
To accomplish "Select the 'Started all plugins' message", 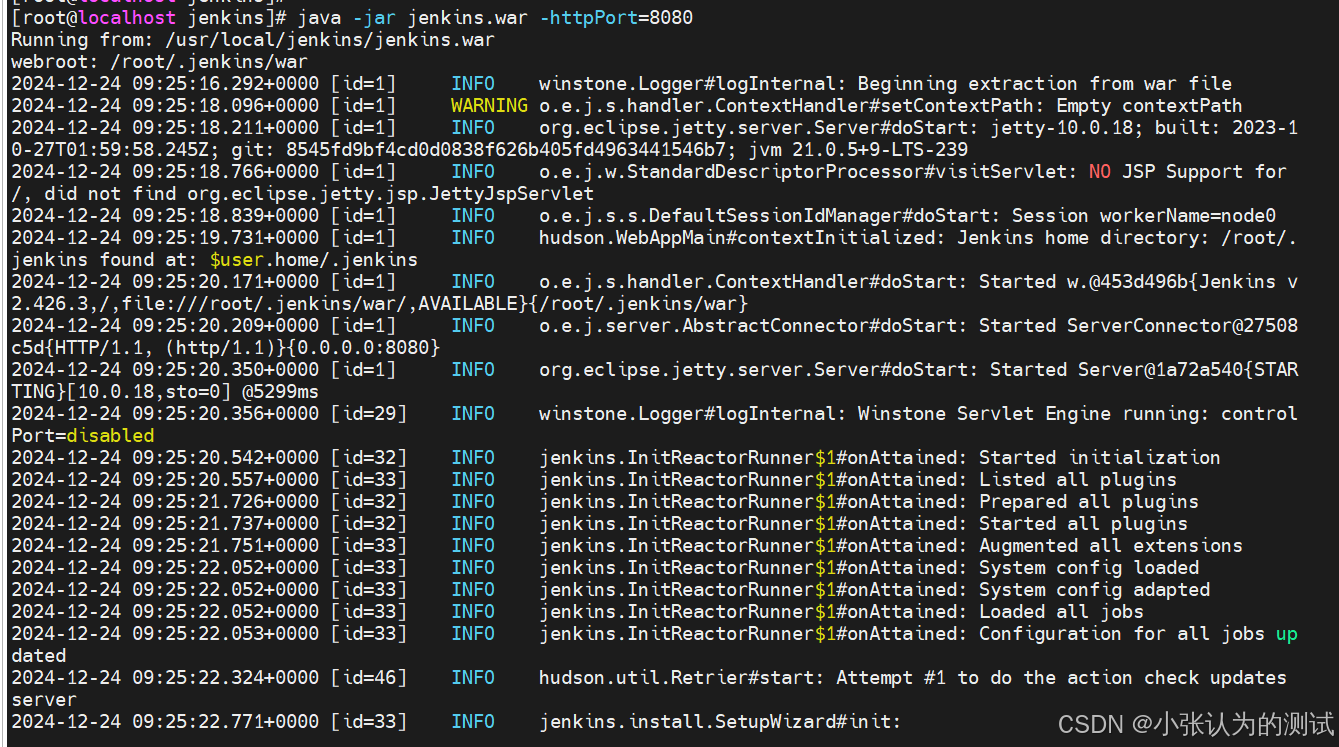I will click(1083, 524).
